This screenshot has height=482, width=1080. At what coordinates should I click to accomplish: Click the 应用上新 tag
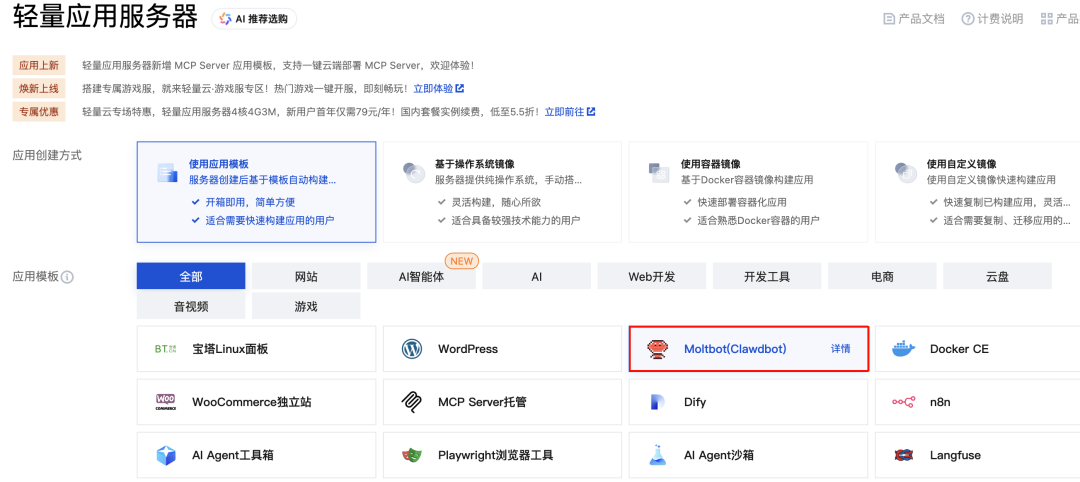pos(39,65)
